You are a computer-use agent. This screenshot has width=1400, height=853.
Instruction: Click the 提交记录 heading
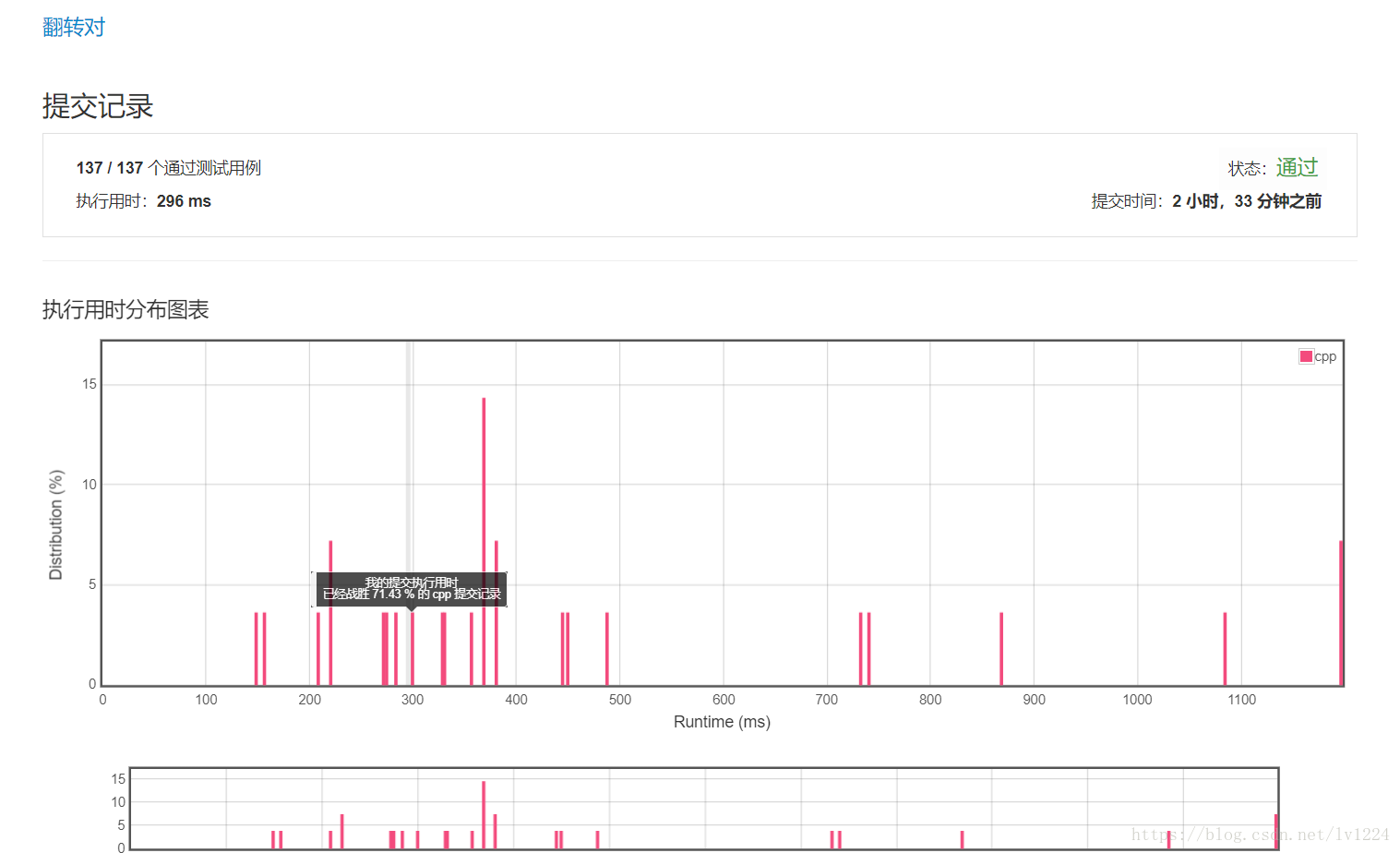pyautogui.click(x=98, y=106)
